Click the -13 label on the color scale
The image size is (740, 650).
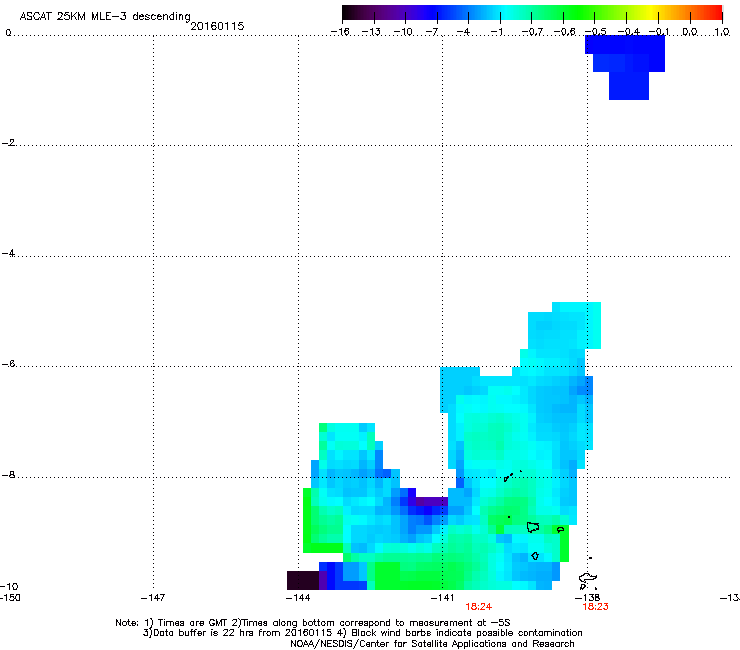pos(371,32)
